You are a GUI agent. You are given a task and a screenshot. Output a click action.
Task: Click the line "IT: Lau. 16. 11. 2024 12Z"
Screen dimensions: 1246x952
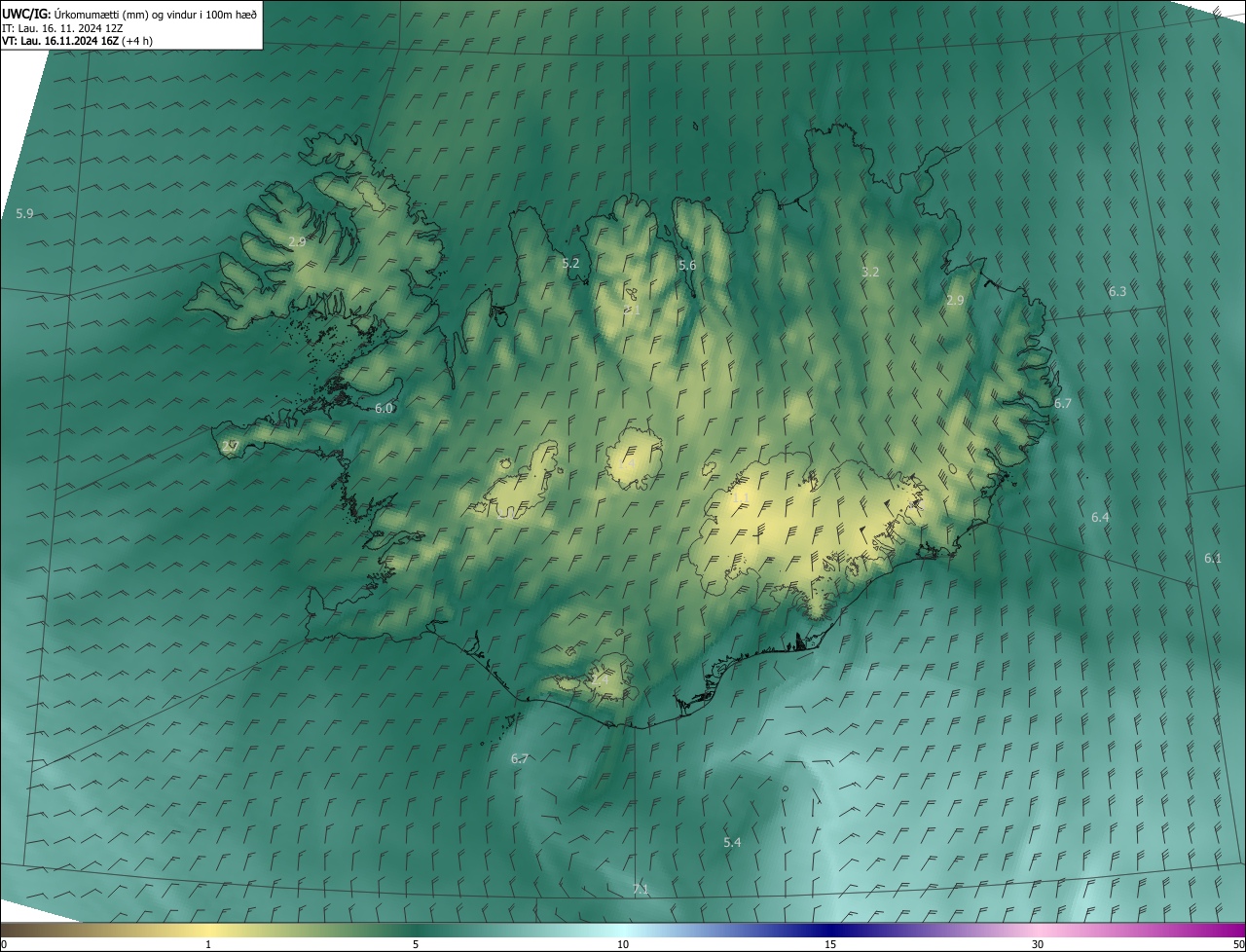tap(62, 28)
